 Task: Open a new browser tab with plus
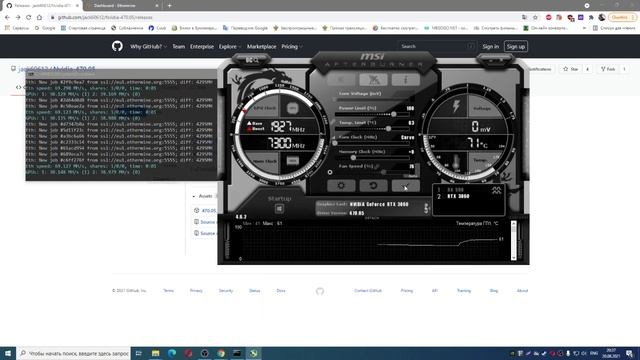point(169,6)
